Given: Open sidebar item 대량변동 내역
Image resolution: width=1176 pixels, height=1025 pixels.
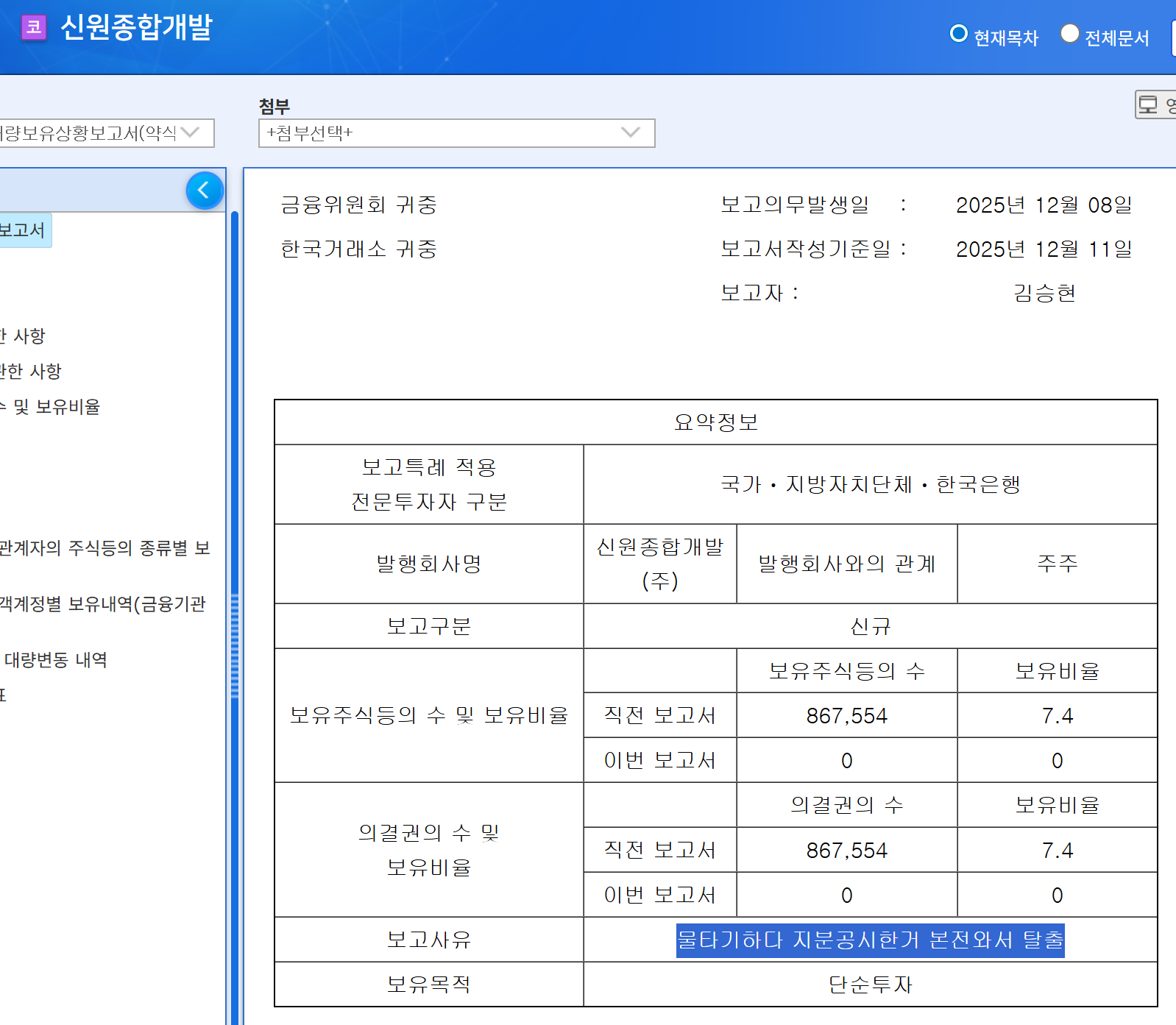Looking at the screenshot, I should click(56, 660).
